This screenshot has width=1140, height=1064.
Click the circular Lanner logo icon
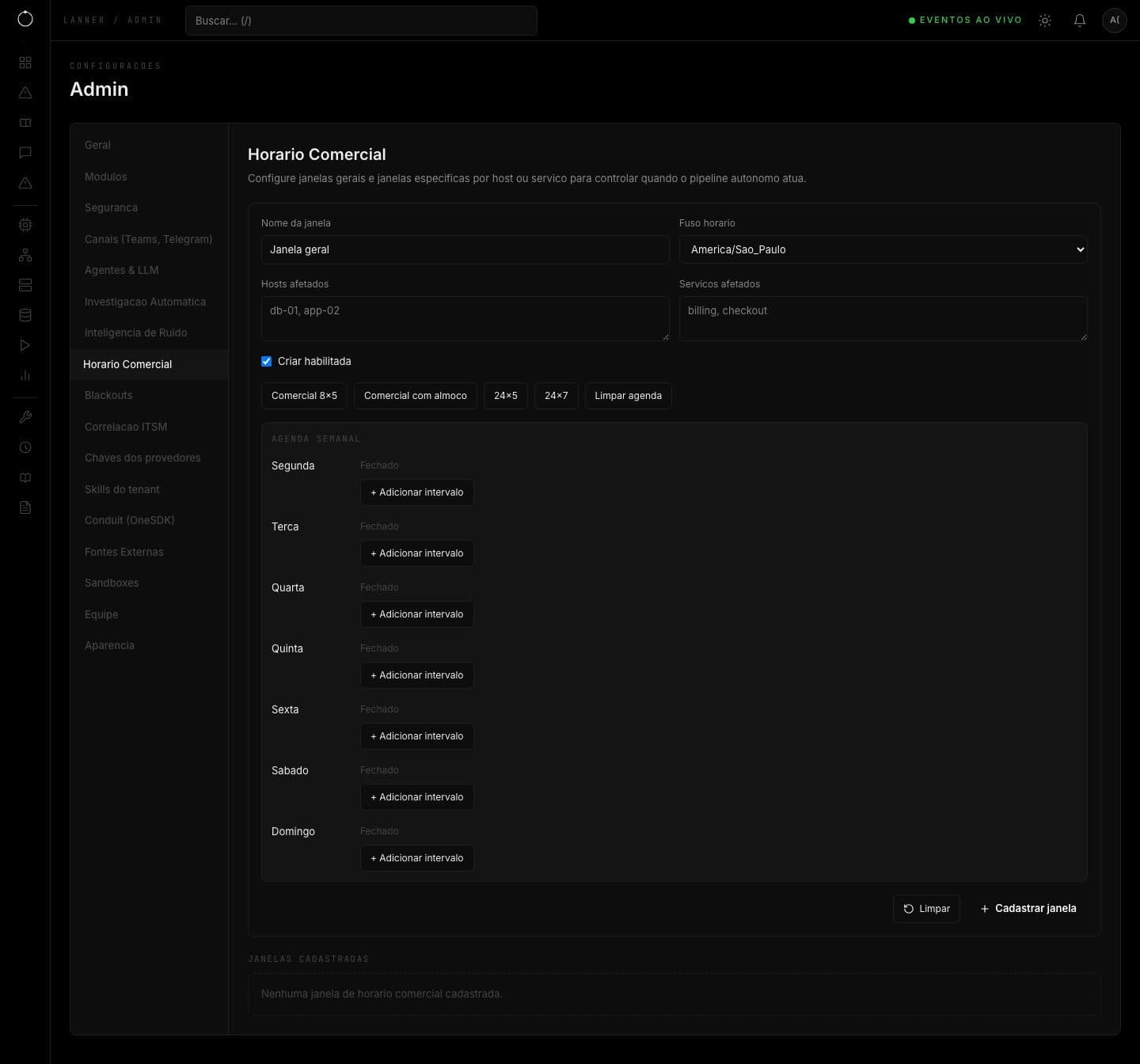pyautogui.click(x=25, y=19)
